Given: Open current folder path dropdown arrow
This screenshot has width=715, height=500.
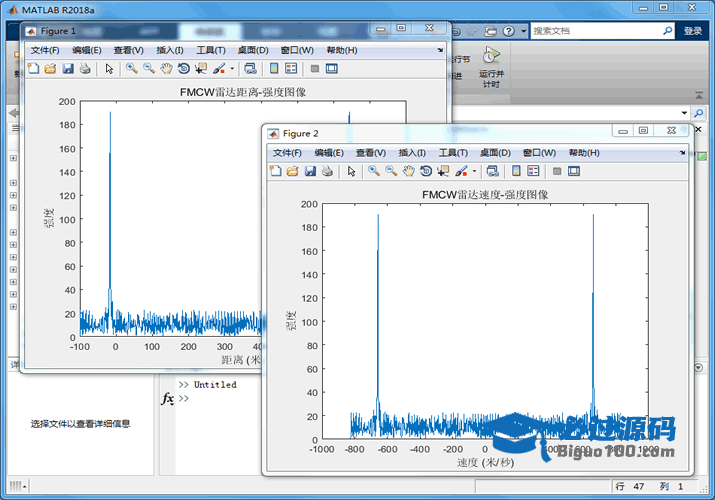Looking at the screenshot, I should pyautogui.click(x=684, y=113).
